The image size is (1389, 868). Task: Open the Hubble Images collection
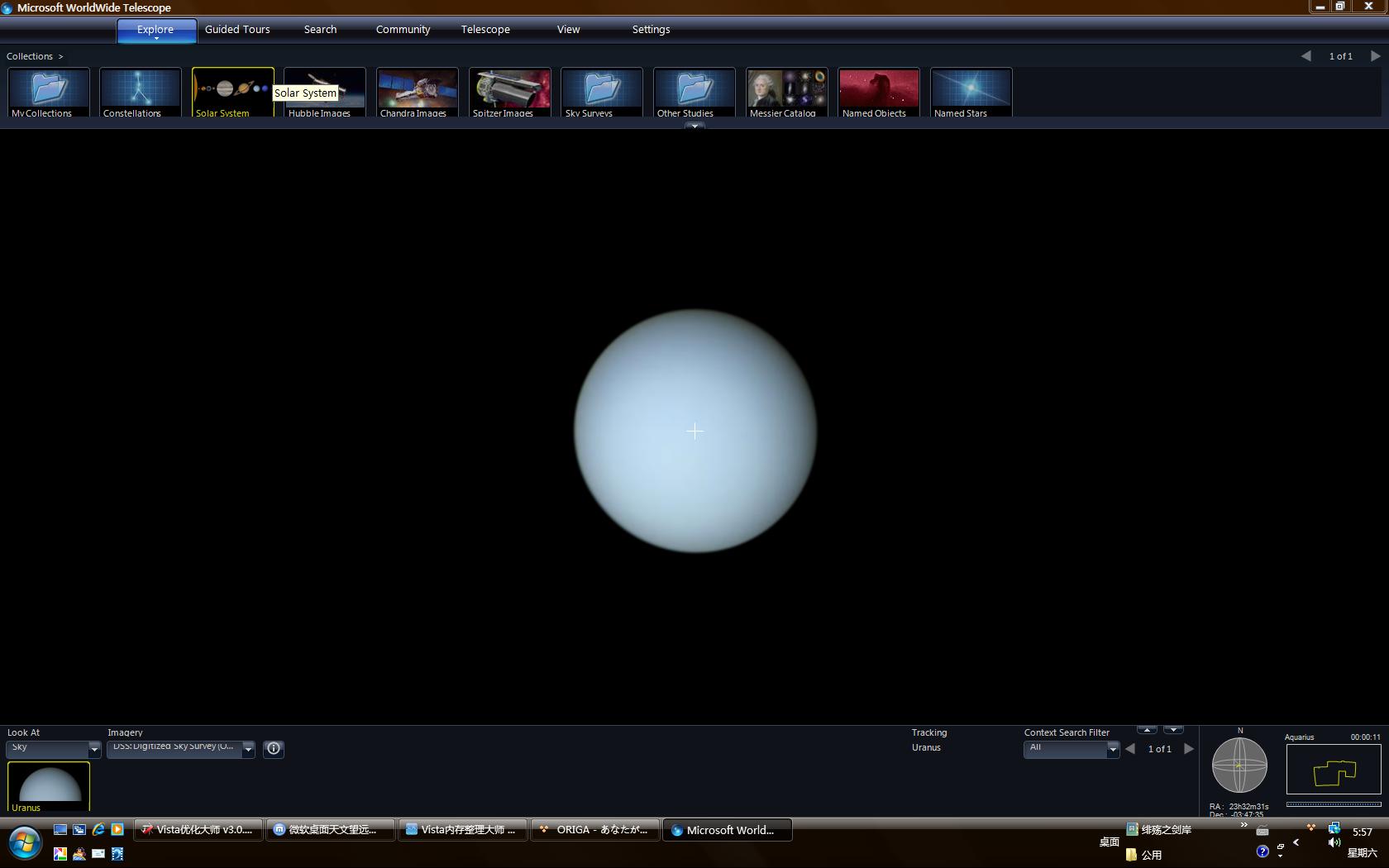[325, 93]
